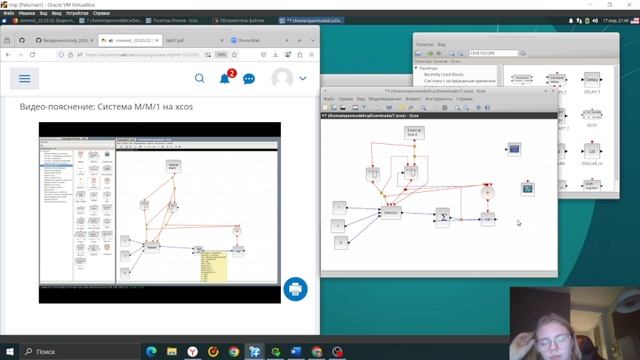Open the hamburger menu on the course page
Viewport: 640px width, 360px height.
24,78
